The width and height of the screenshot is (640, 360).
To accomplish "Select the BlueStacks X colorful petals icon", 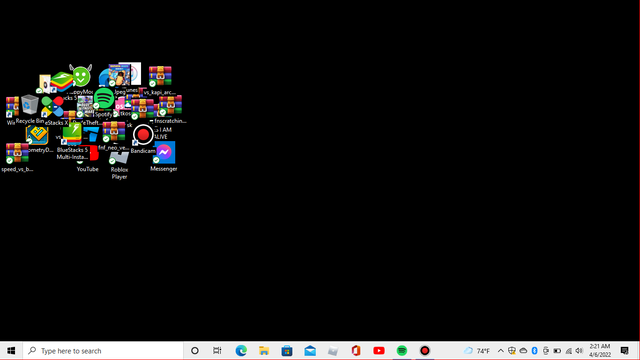I will coord(53,107).
